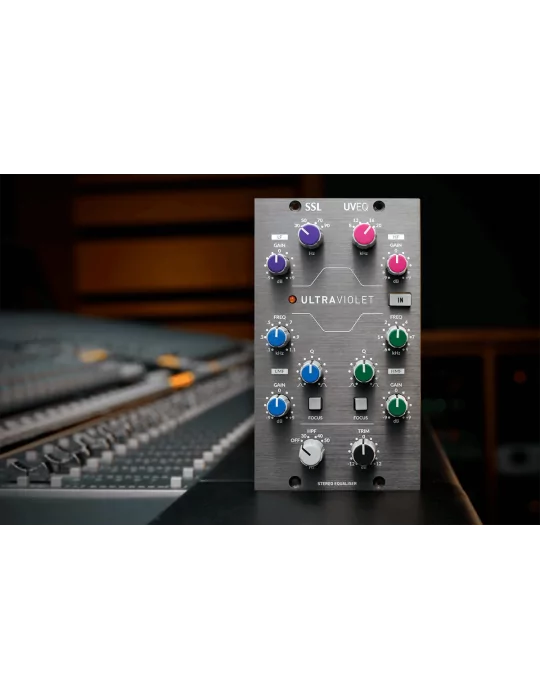Click the SSL logo on the panel
The image size is (540, 700).
click(x=313, y=207)
